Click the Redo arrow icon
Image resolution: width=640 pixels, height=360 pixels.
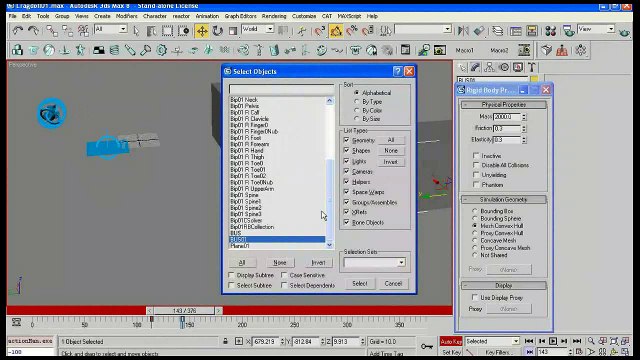point(33,31)
